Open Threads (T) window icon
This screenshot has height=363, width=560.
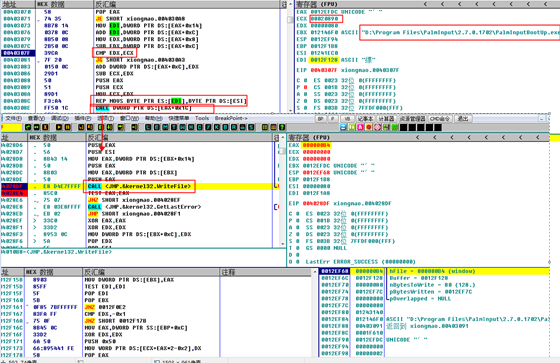click(x=174, y=127)
